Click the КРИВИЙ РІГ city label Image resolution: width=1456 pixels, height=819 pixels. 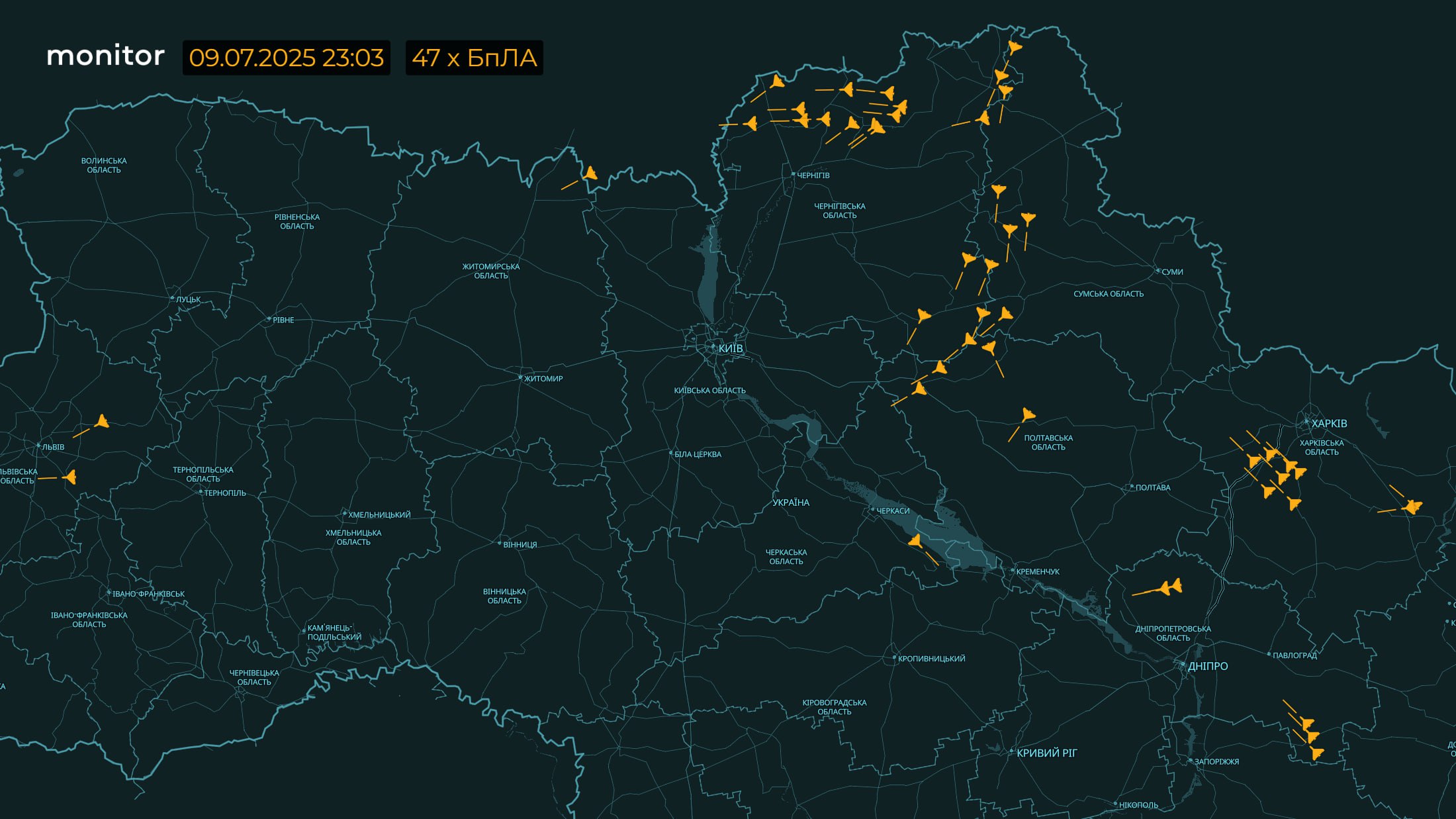1046,753
